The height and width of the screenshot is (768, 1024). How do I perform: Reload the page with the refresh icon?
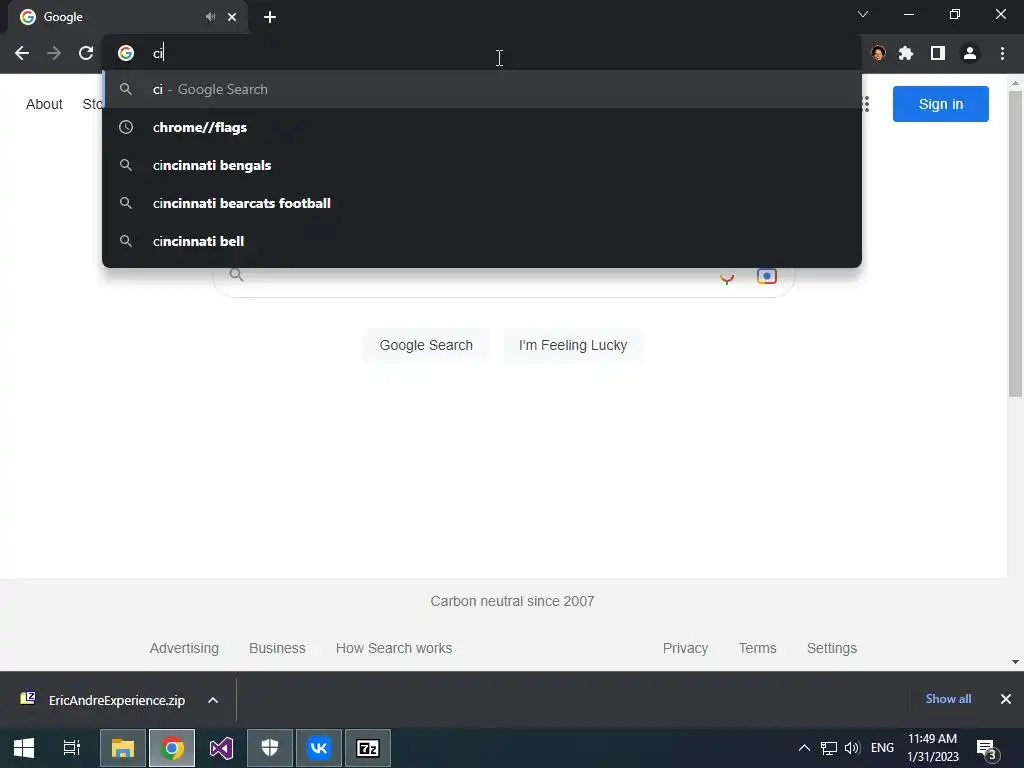click(86, 53)
